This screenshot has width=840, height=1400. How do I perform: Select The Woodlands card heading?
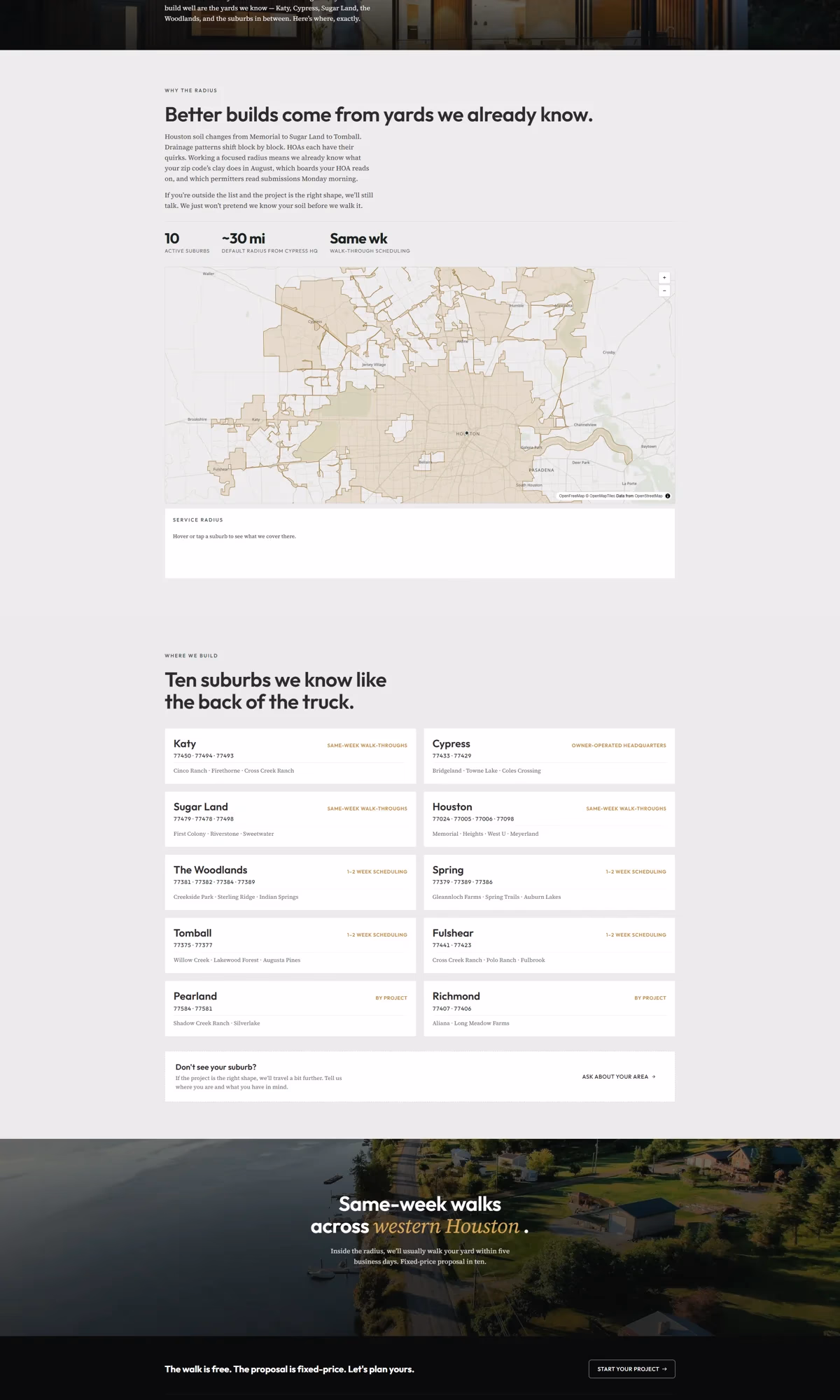pyautogui.click(x=210, y=870)
